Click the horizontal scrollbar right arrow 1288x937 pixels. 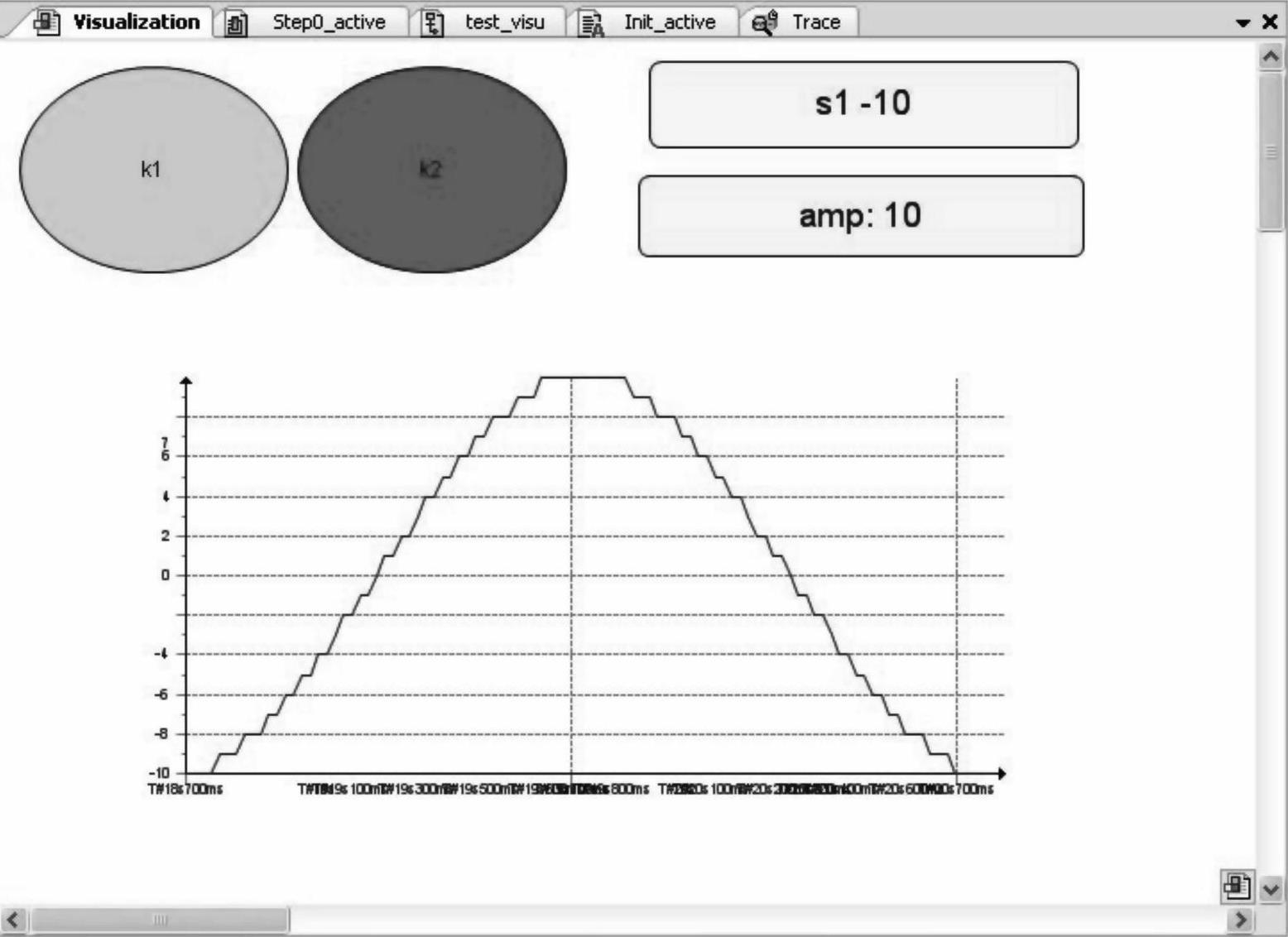(x=1240, y=919)
